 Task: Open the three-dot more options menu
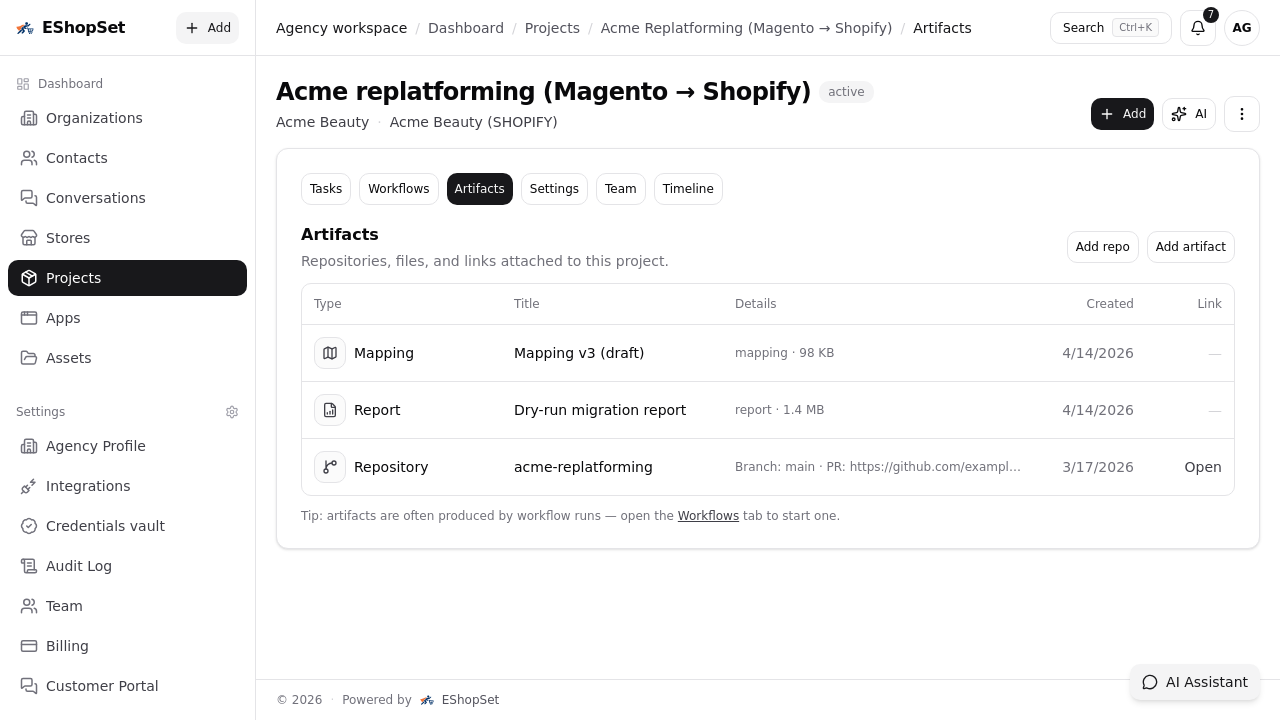pyautogui.click(x=1241, y=114)
